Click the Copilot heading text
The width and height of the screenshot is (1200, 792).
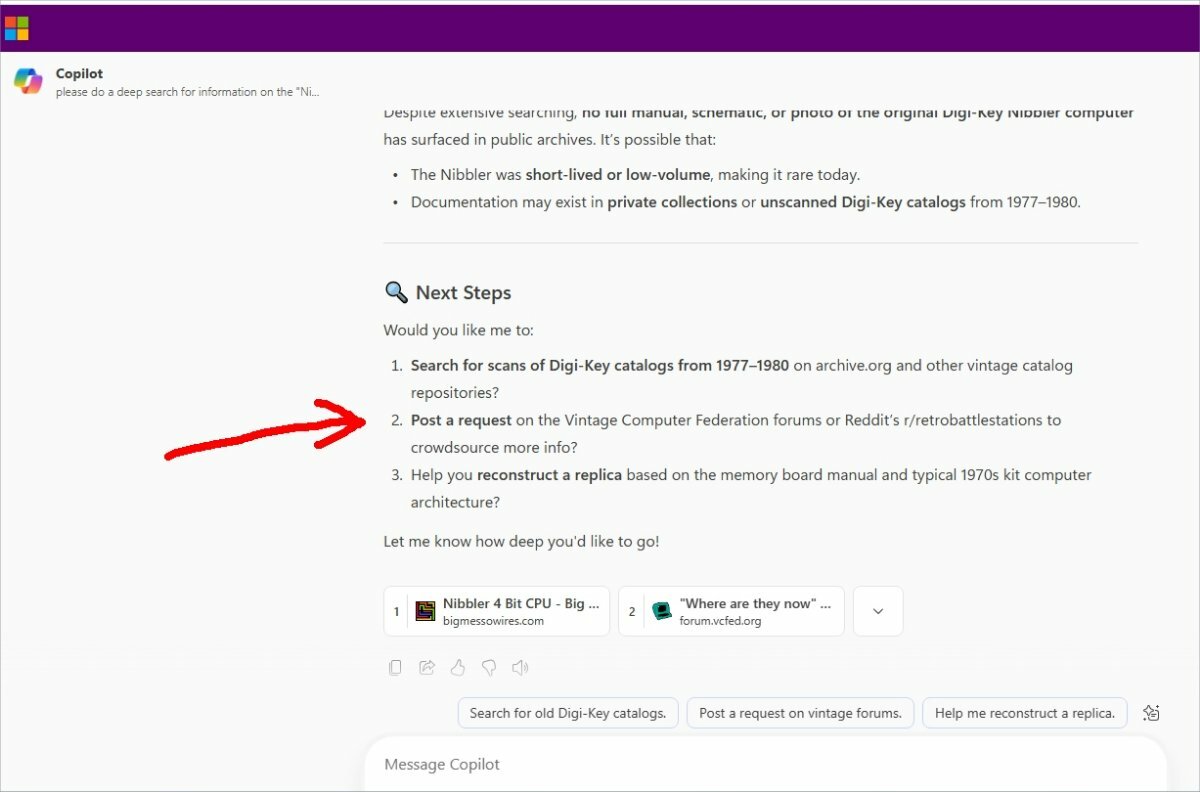(79, 74)
